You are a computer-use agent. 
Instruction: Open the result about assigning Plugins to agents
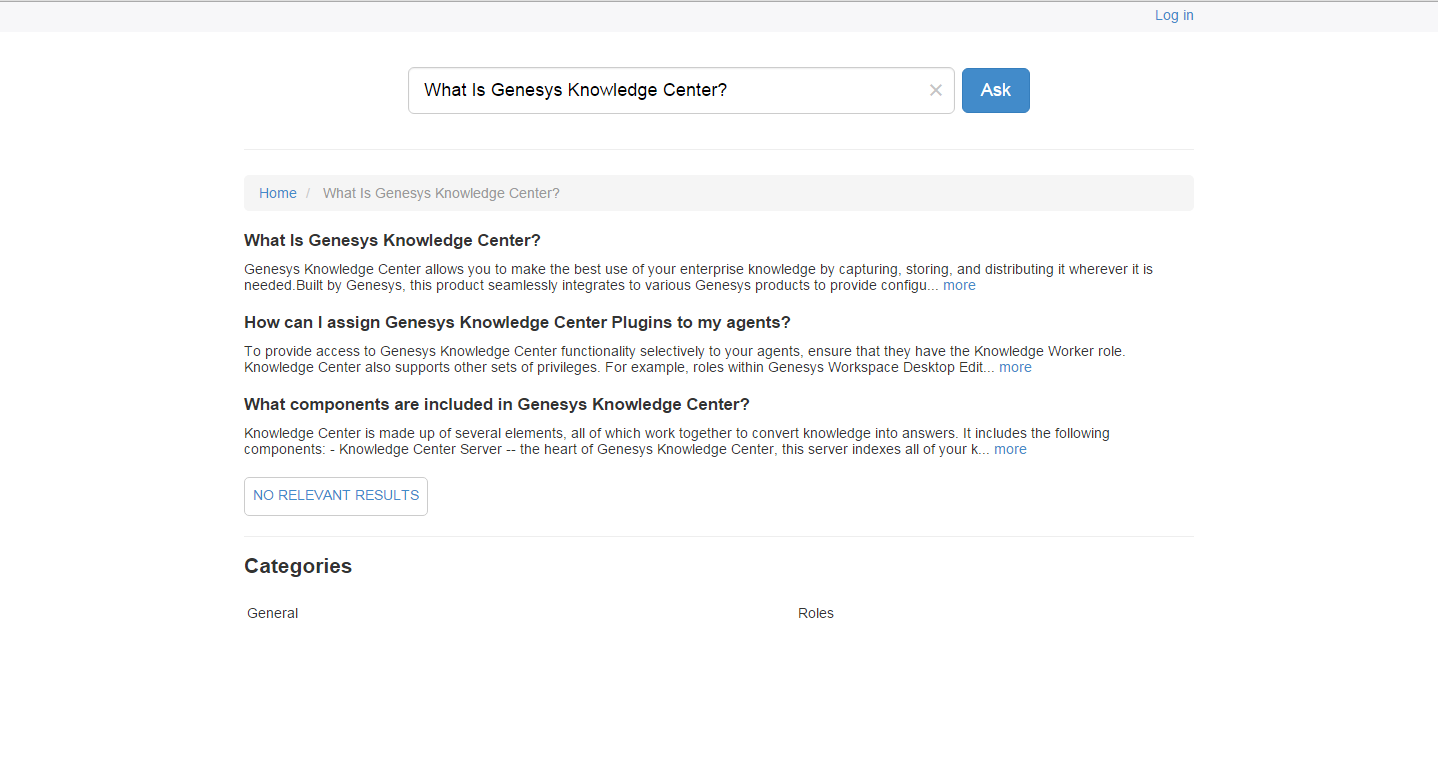click(x=517, y=322)
